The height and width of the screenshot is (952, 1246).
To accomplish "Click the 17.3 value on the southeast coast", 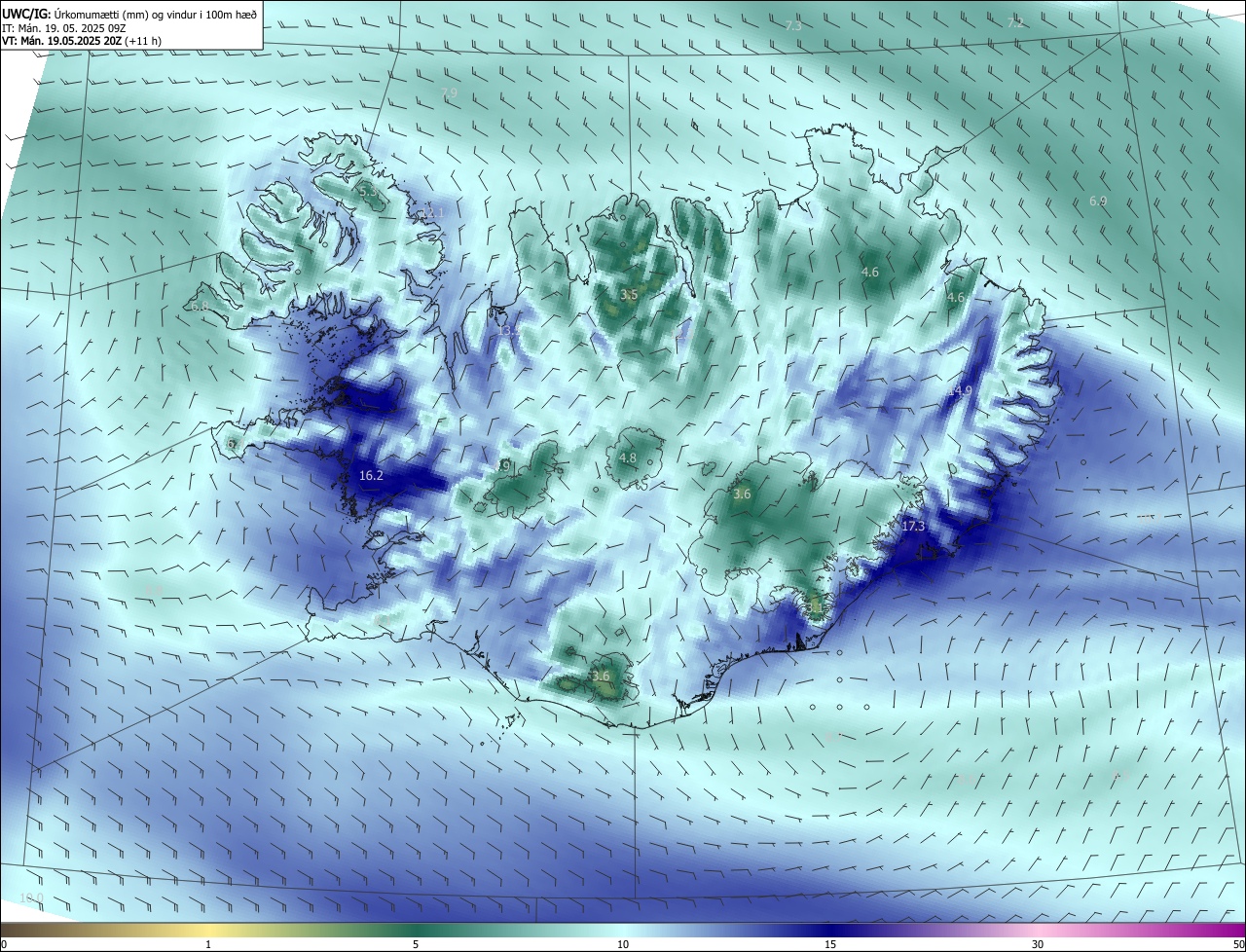I will point(913,526).
